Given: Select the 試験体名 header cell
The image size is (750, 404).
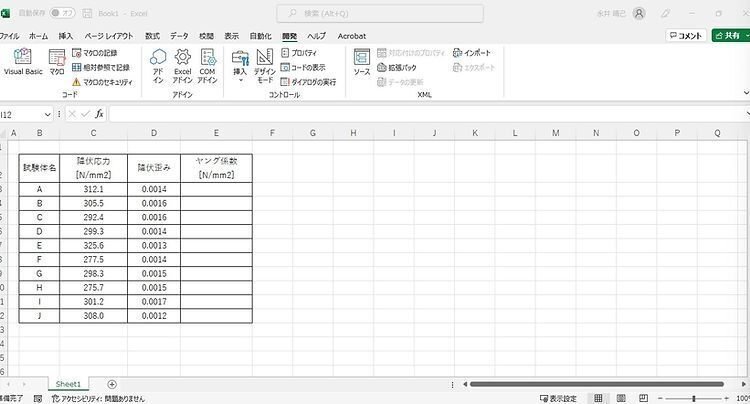Looking at the screenshot, I should (x=39, y=168).
